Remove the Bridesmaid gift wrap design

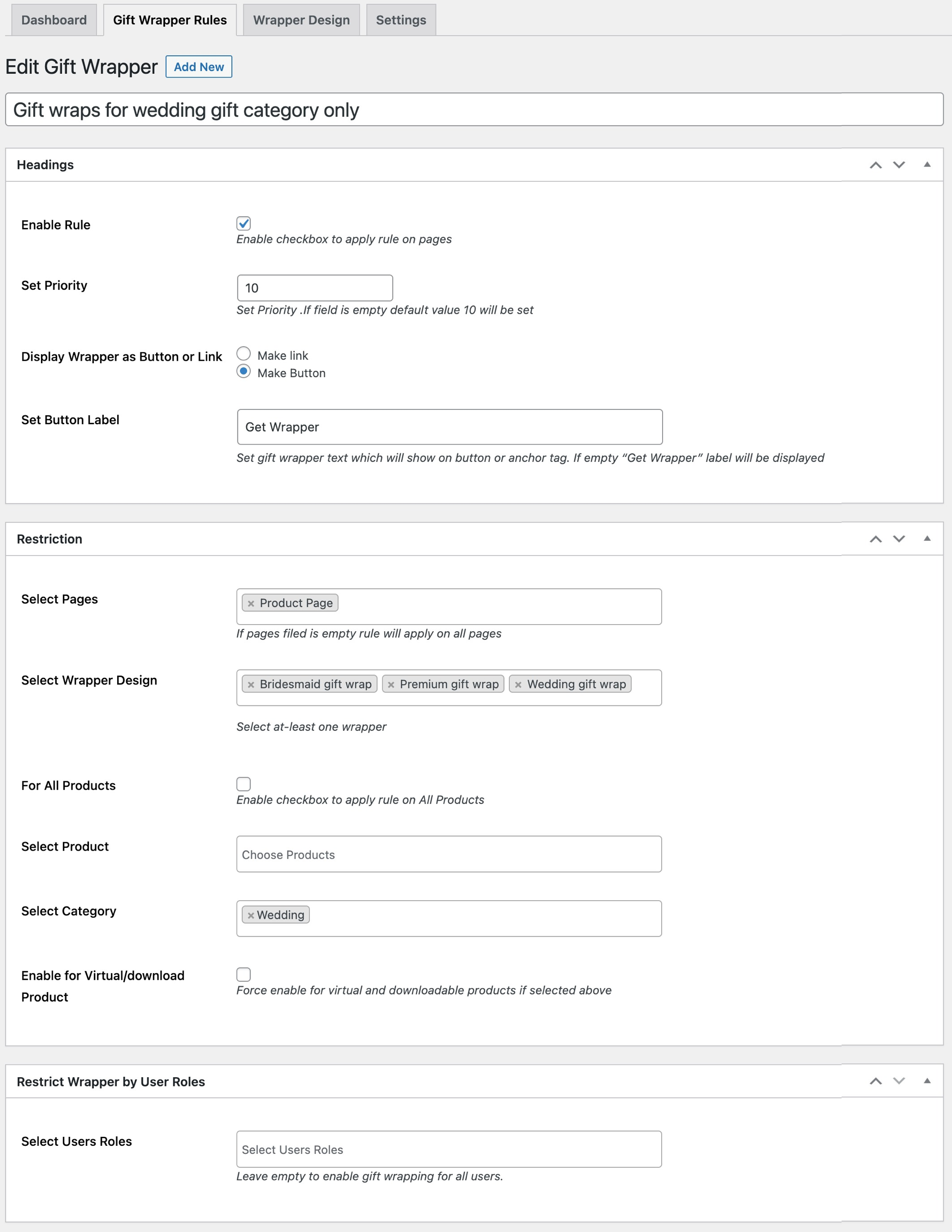coord(251,684)
